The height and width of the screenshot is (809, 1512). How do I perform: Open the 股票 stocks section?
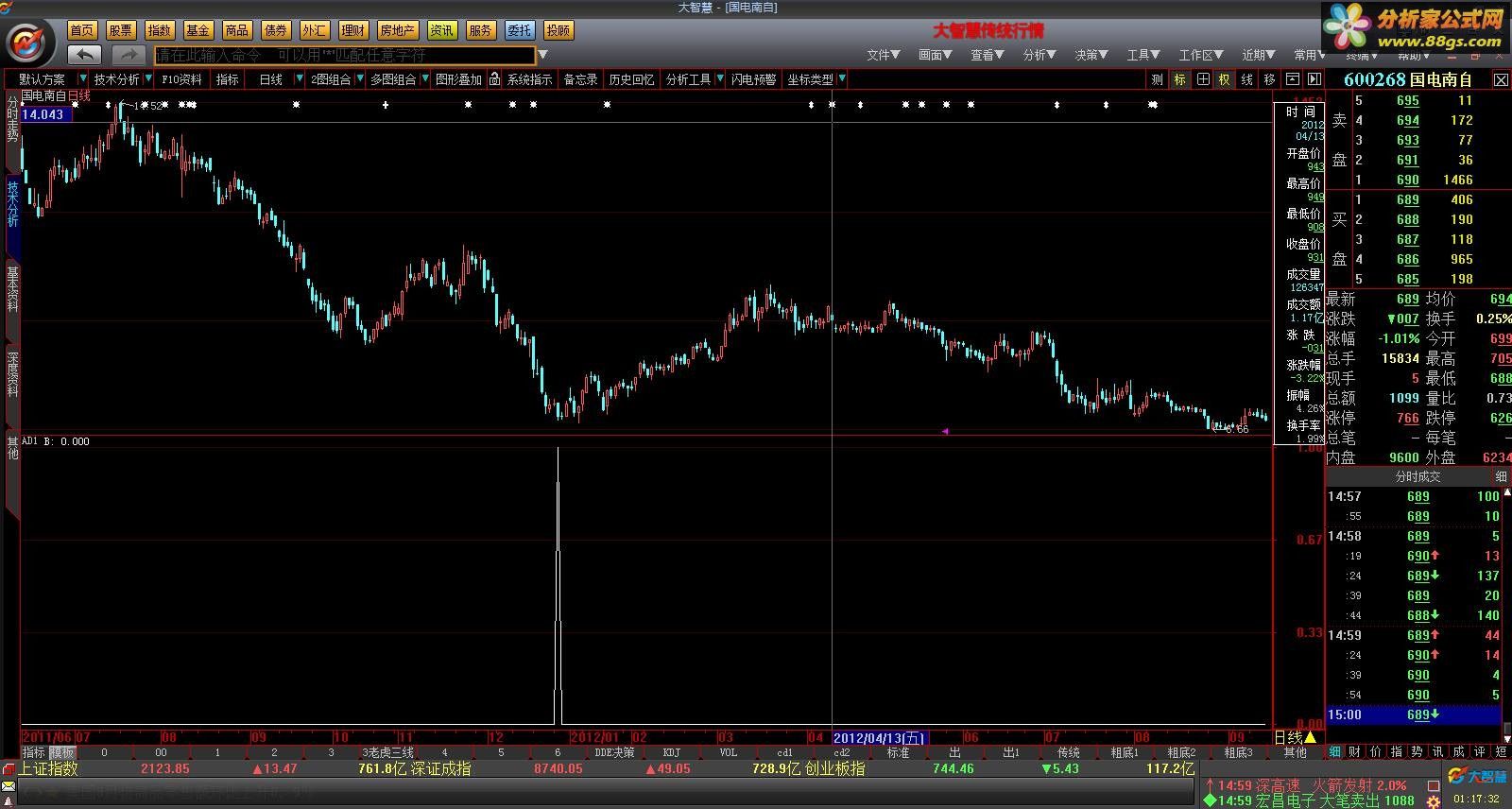[x=121, y=30]
